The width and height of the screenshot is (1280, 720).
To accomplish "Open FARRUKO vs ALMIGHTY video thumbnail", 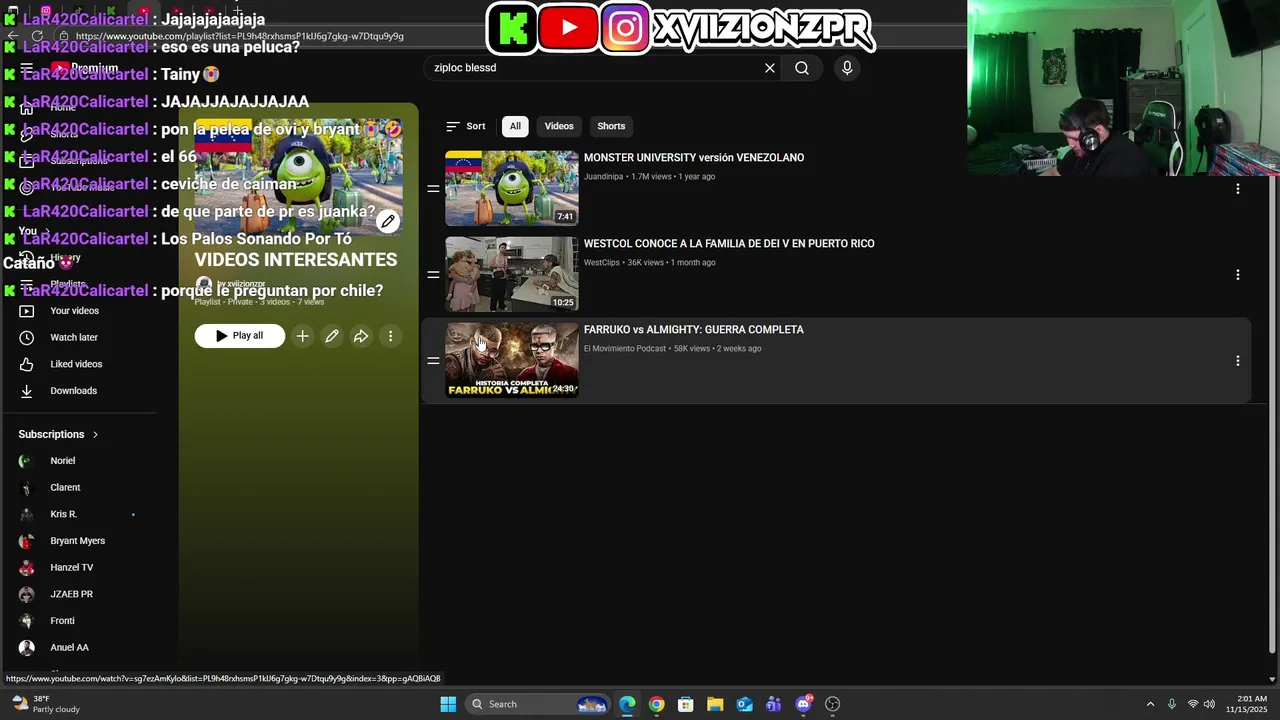I will pyautogui.click(x=512, y=360).
